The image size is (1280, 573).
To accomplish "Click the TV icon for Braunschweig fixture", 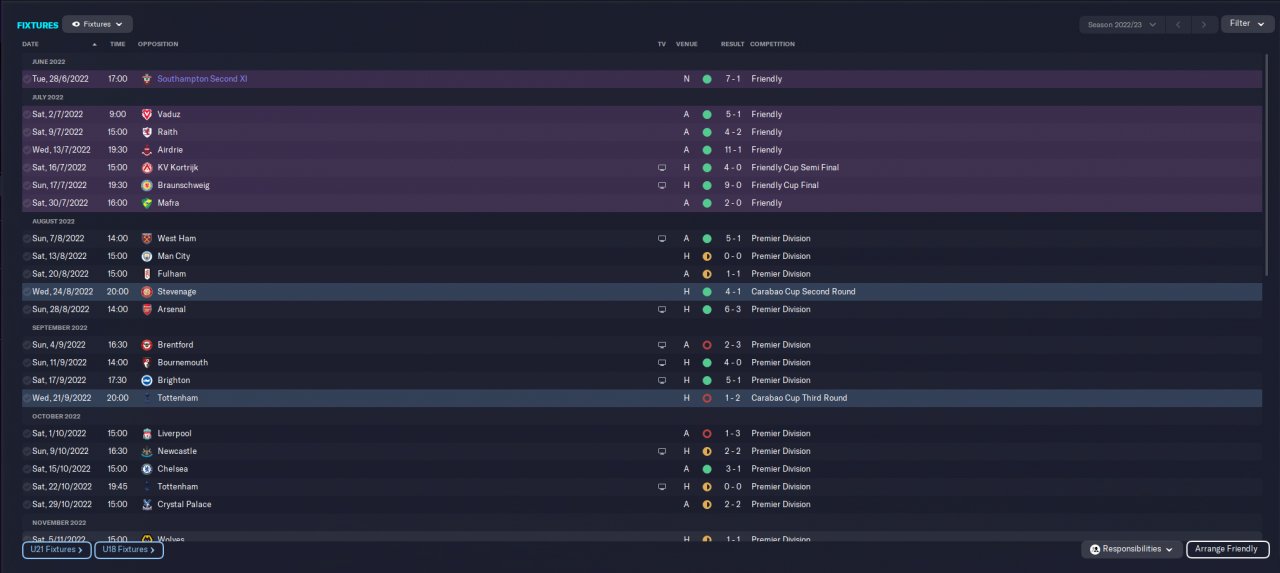I will (x=661, y=186).
